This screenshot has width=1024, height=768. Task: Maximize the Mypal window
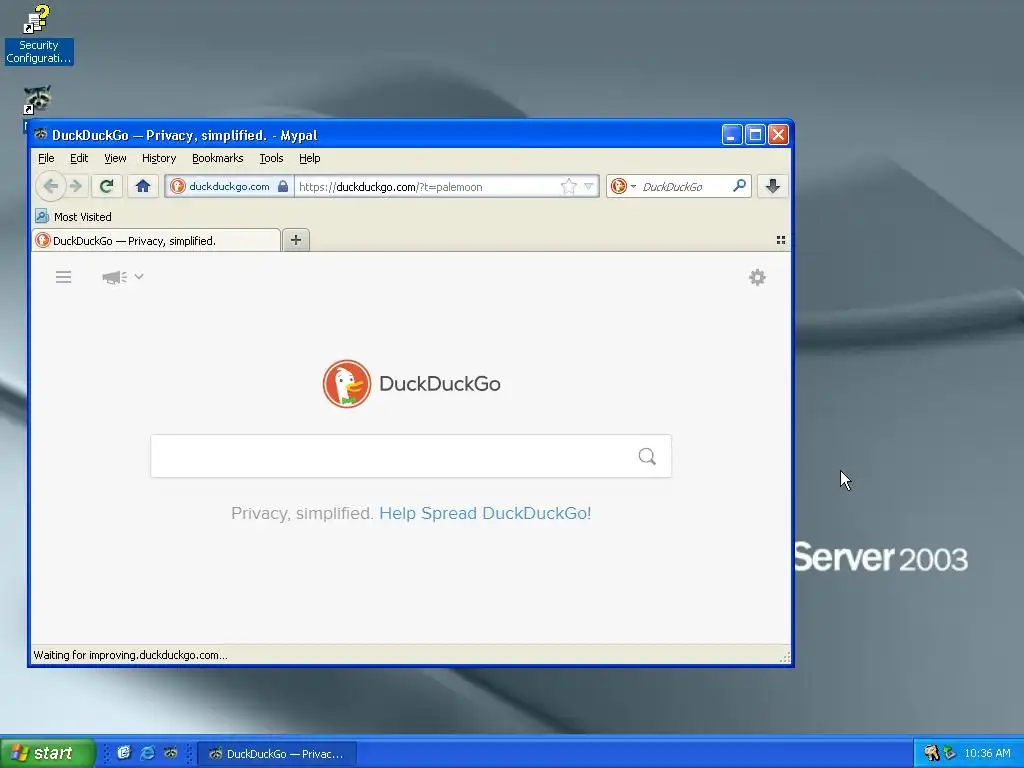(756, 135)
